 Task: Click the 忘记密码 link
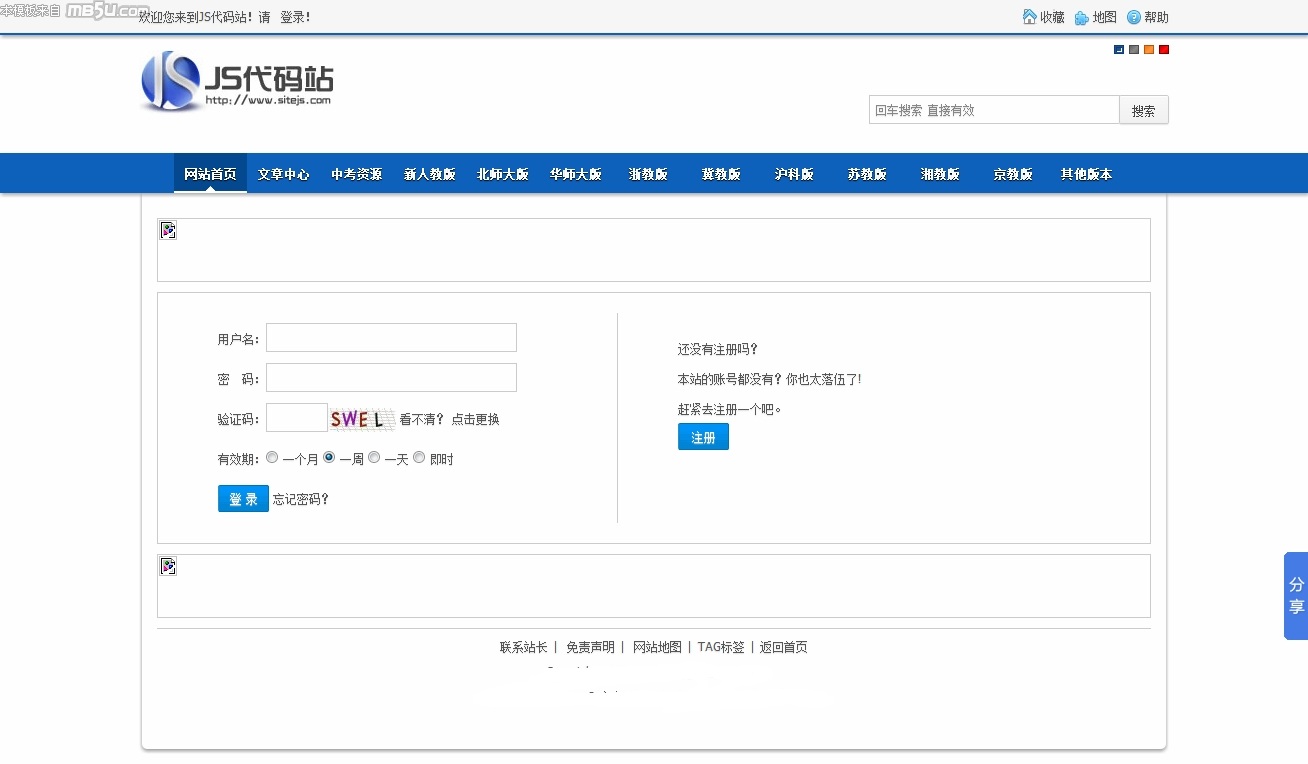[x=301, y=499]
